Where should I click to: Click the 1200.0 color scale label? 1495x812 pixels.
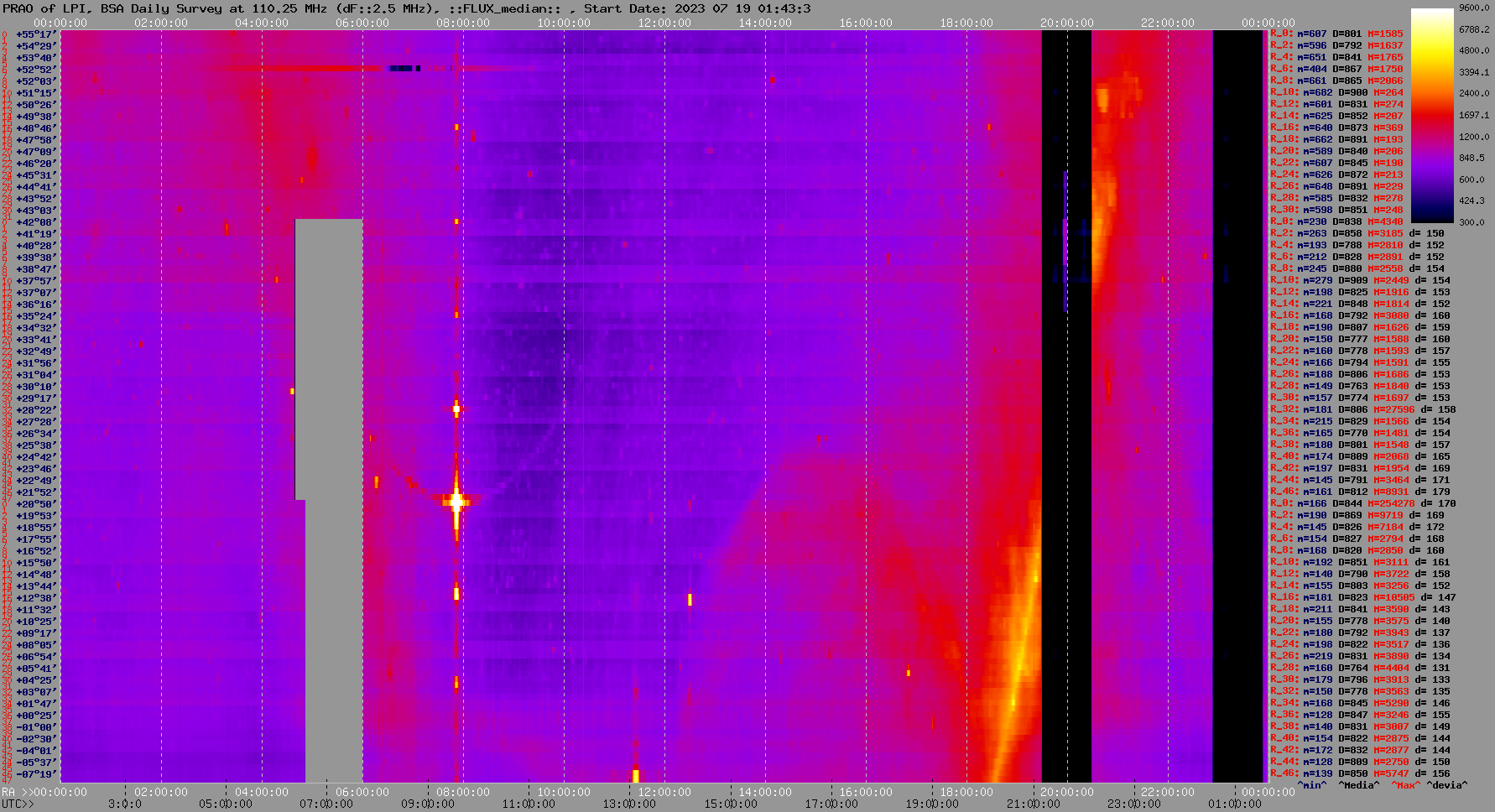1474,136
